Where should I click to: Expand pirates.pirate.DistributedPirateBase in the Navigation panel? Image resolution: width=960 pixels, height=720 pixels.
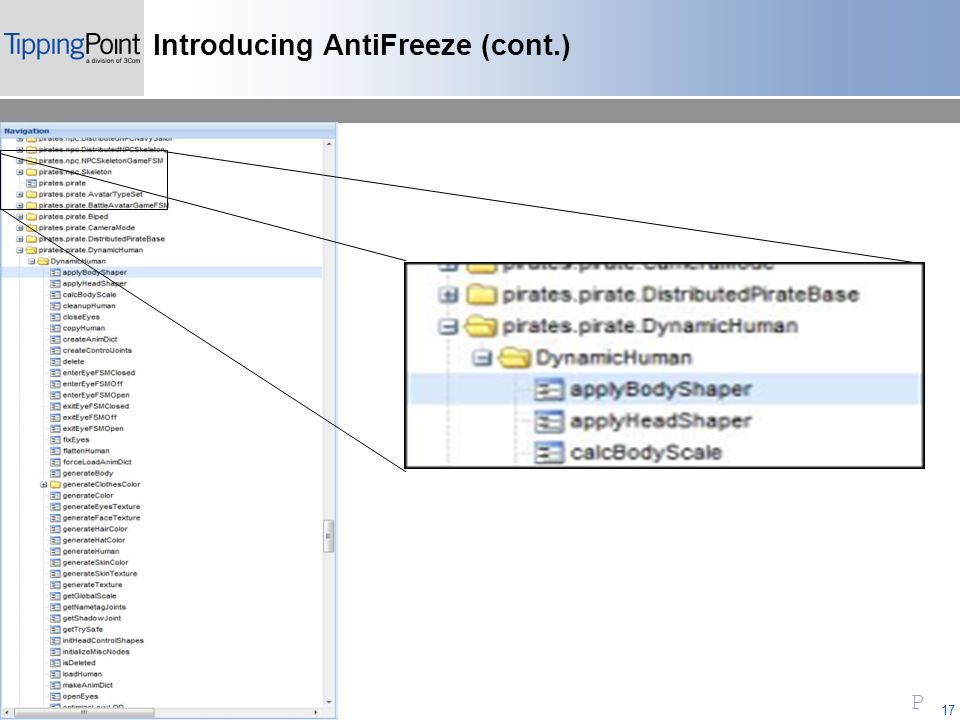[x=20, y=239]
